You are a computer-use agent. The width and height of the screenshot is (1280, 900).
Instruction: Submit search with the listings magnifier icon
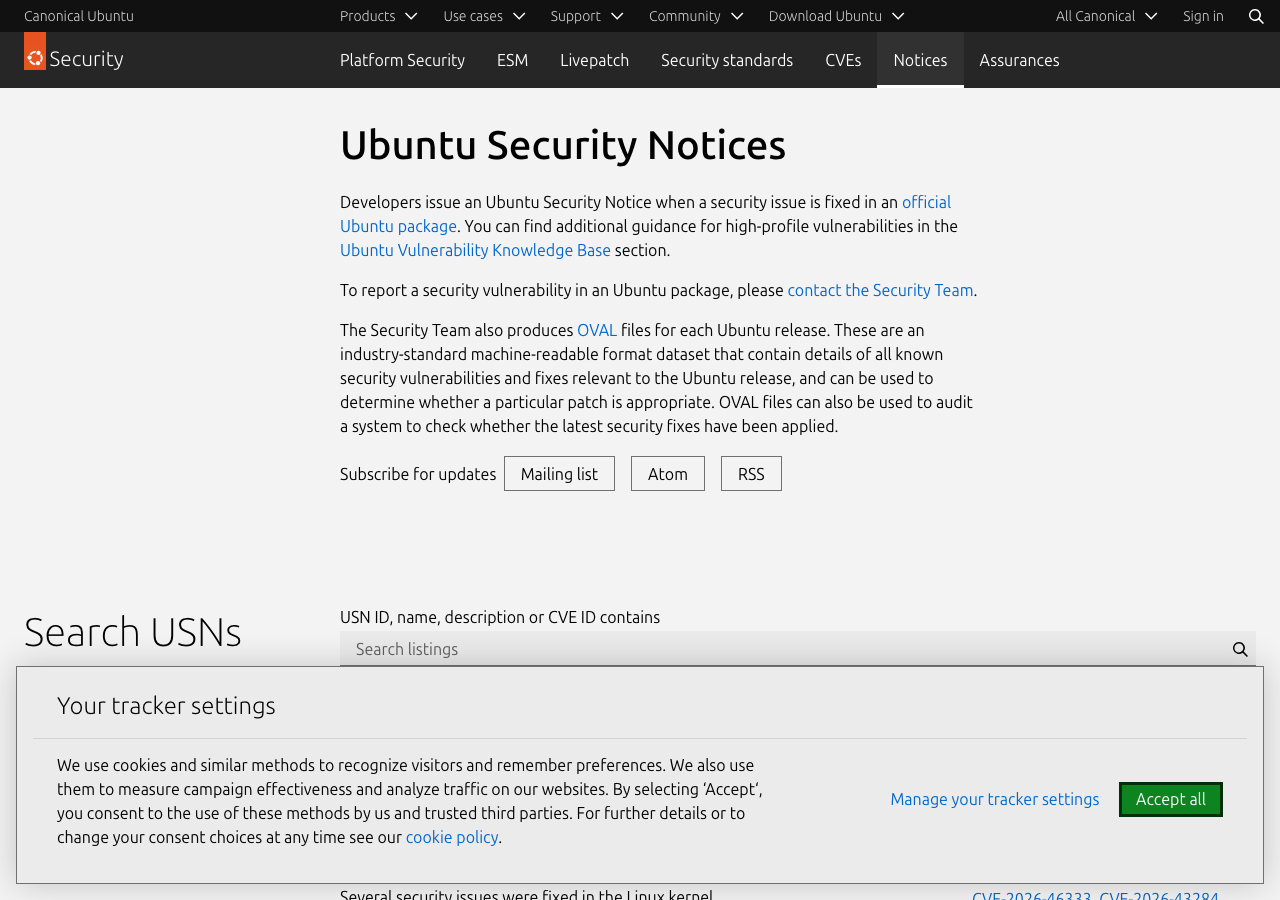1240,649
